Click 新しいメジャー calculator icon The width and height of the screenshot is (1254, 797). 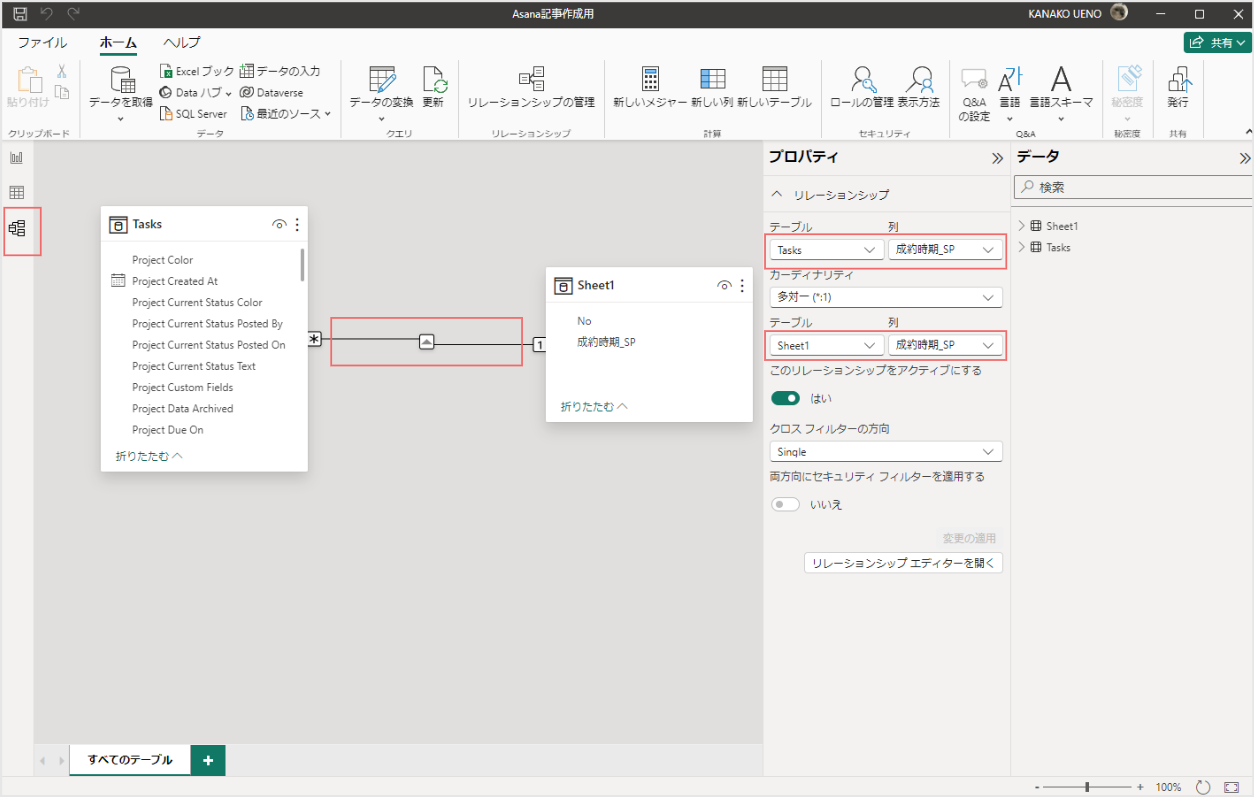[650, 80]
